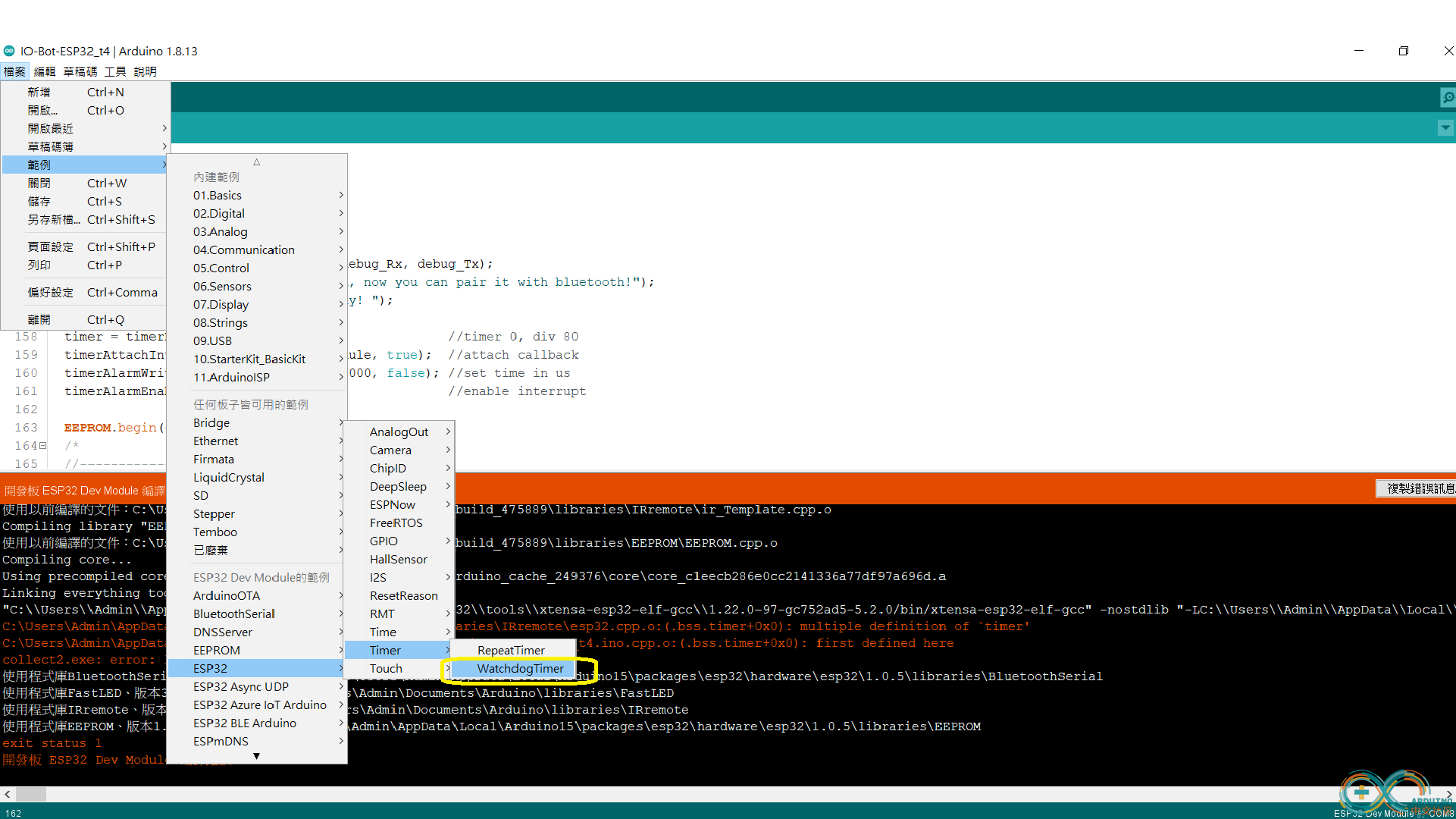Expand 04.Communication examples
This screenshot has width=1456, height=819.
257,249
